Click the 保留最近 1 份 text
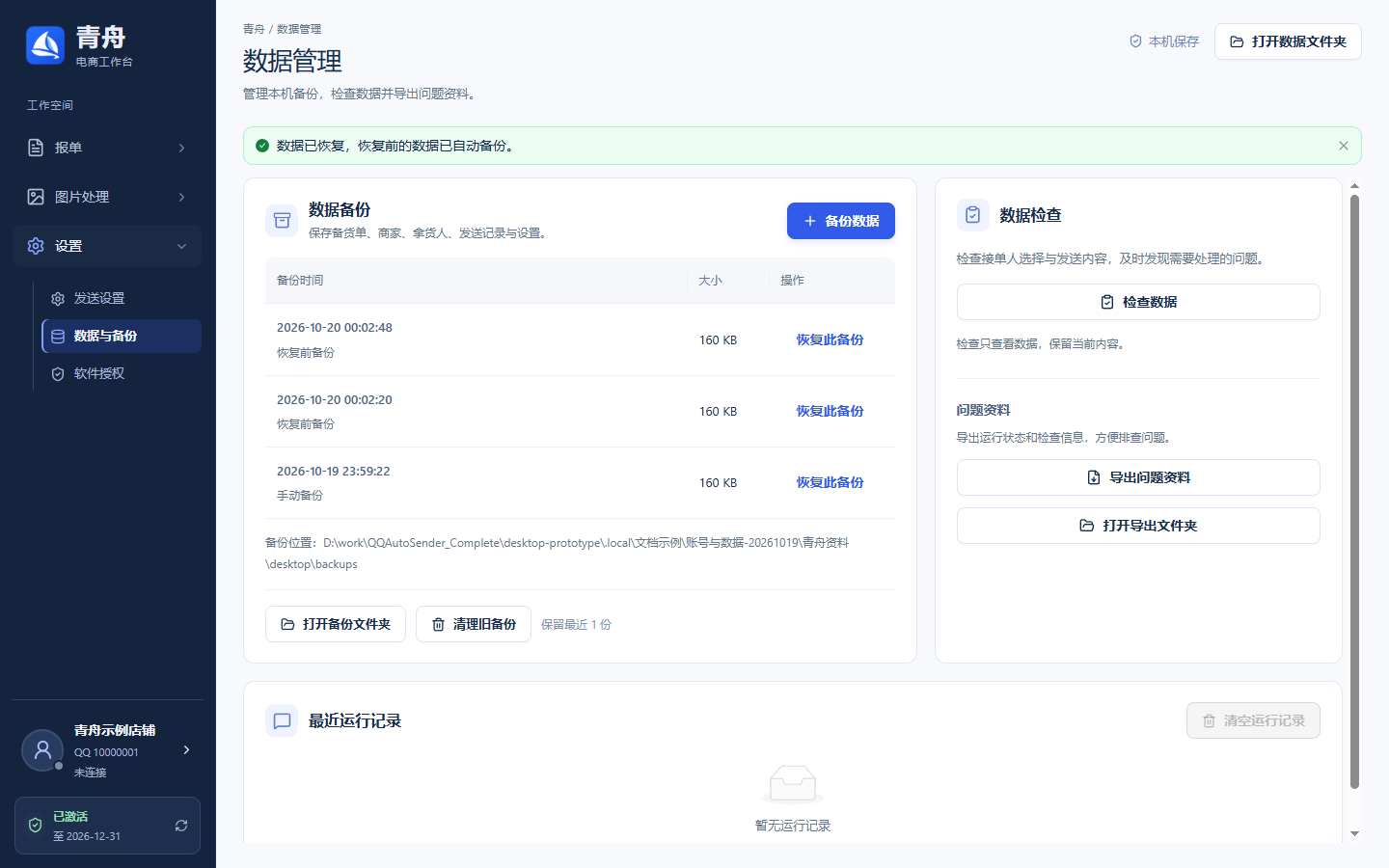 coord(576,625)
